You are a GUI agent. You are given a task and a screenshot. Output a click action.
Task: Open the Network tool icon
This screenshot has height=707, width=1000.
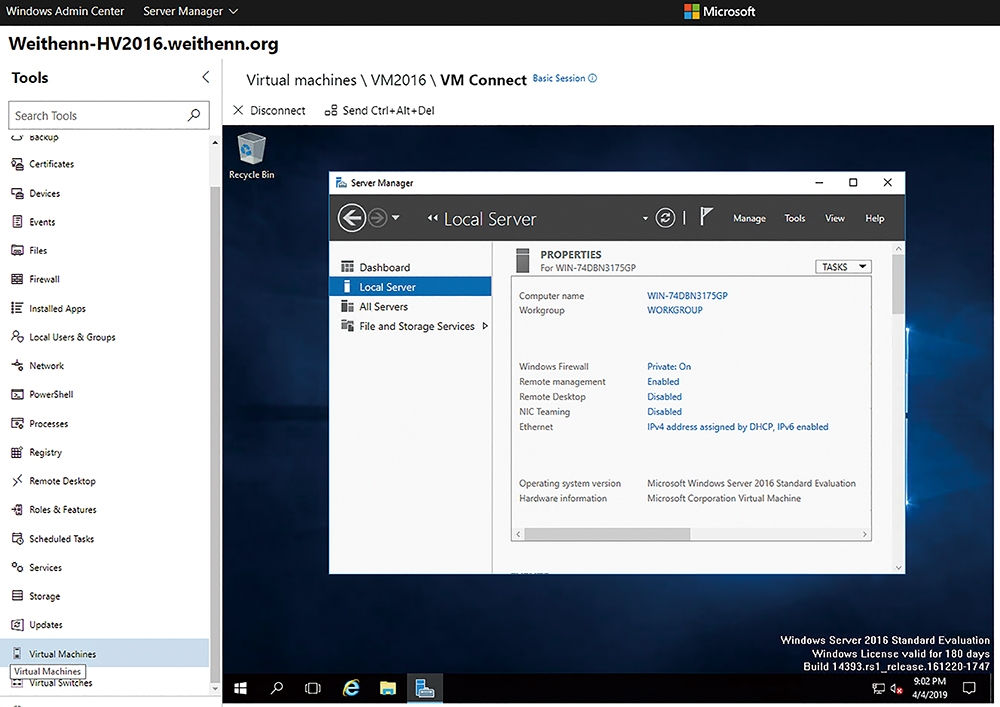[x=17, y=365]
